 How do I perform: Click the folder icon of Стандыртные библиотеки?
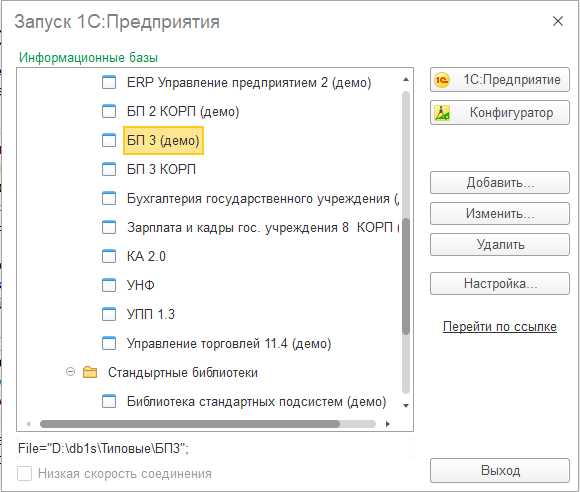click(90, 372)
